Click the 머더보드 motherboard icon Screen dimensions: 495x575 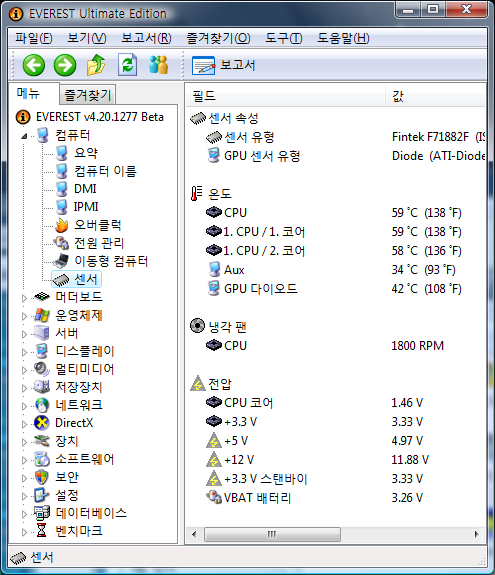click(42, 297)
